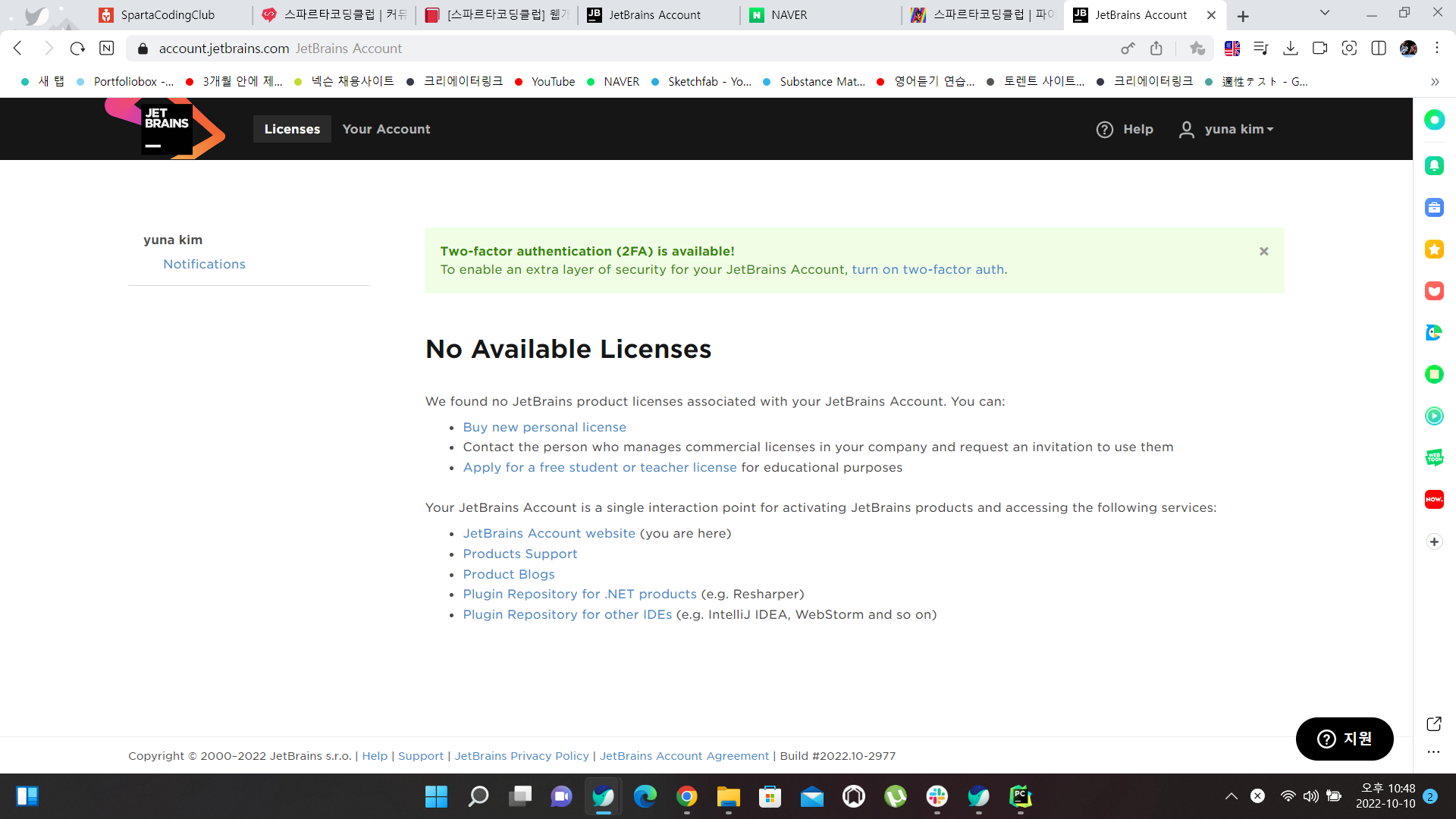Select the Licenses navigation tab
The image size is (1456, 819).
coord(292,129)
